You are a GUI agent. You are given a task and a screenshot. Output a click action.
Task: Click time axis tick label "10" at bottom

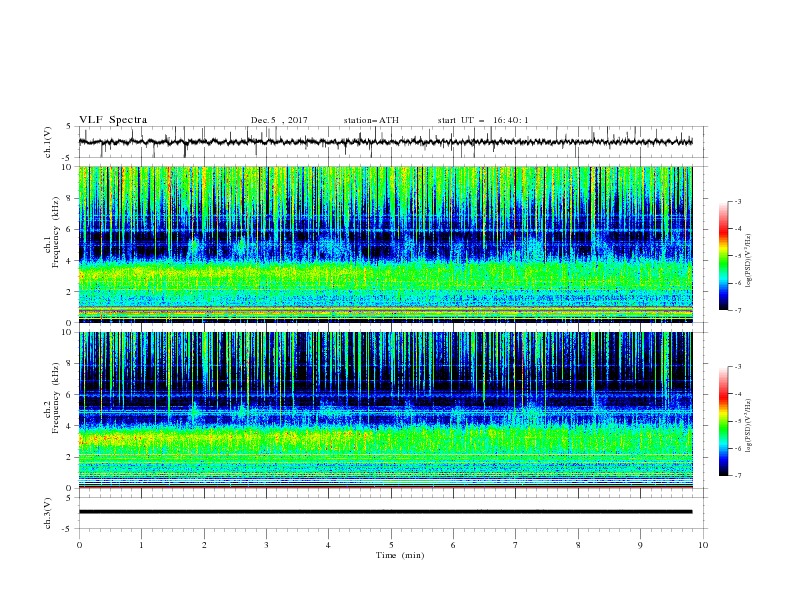tap(703, 545)
